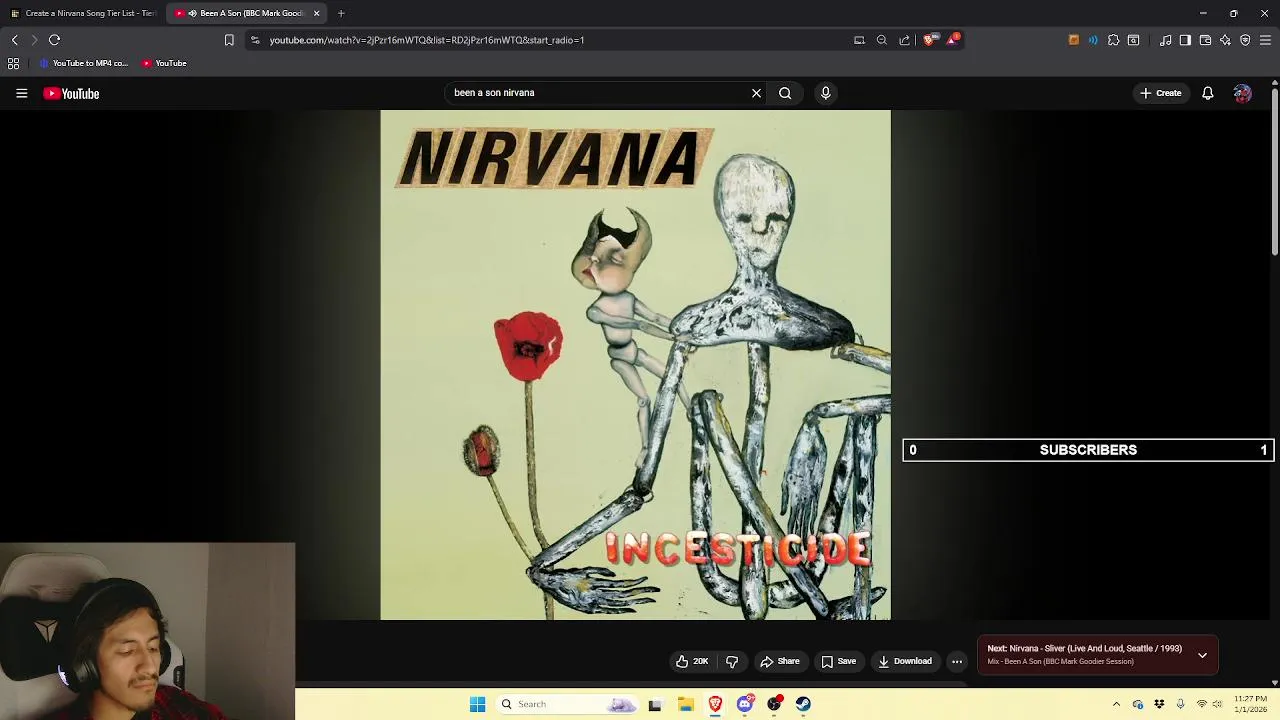Image resolution: width=1280 pixels, height=720 pixels.
Task: Open YouTube to MP4 bookmark
Action: [84, 63]
